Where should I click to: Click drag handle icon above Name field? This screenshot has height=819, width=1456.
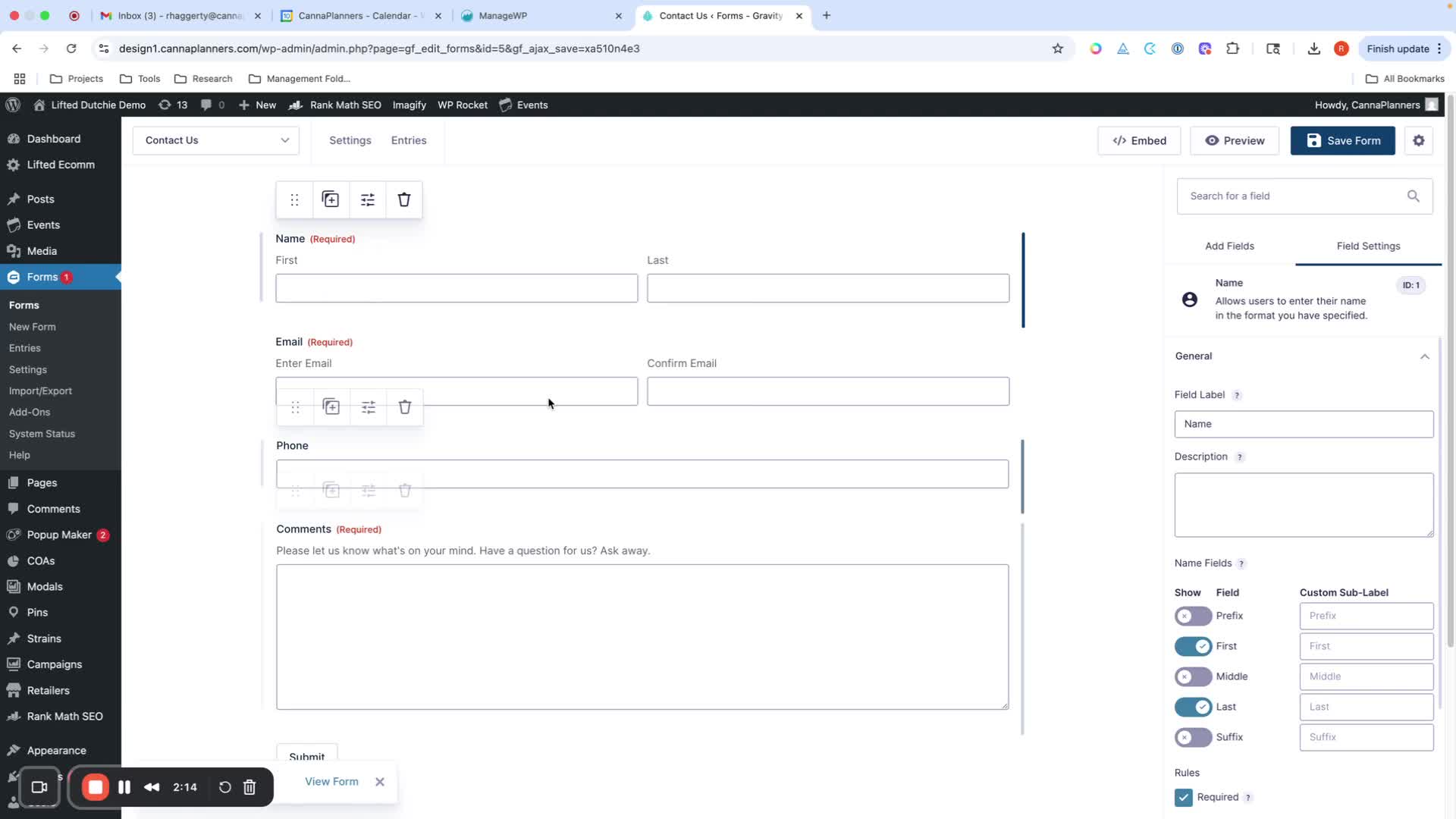[294, 199]
